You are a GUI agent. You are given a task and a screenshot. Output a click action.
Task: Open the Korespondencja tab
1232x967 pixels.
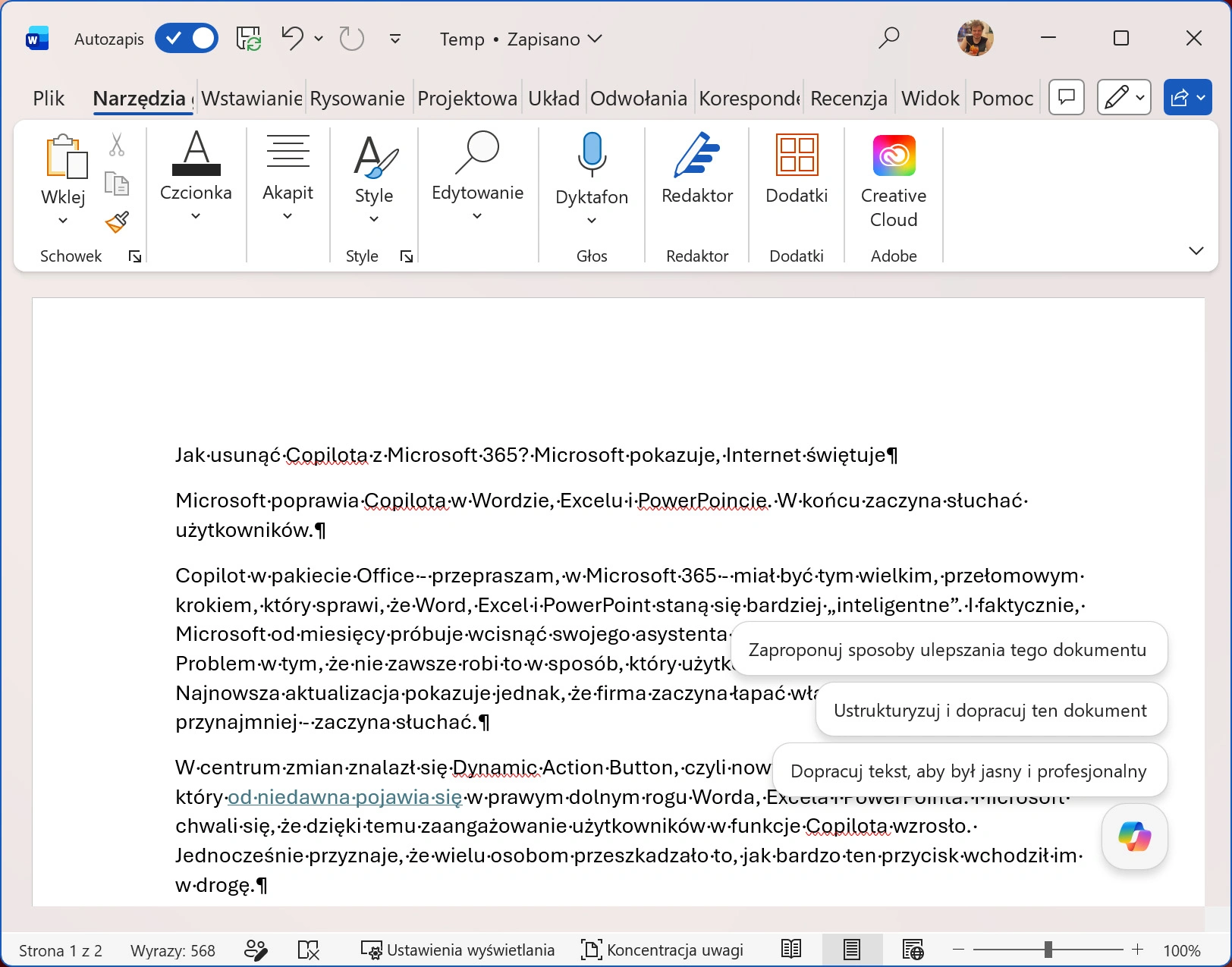coord(750,99)
